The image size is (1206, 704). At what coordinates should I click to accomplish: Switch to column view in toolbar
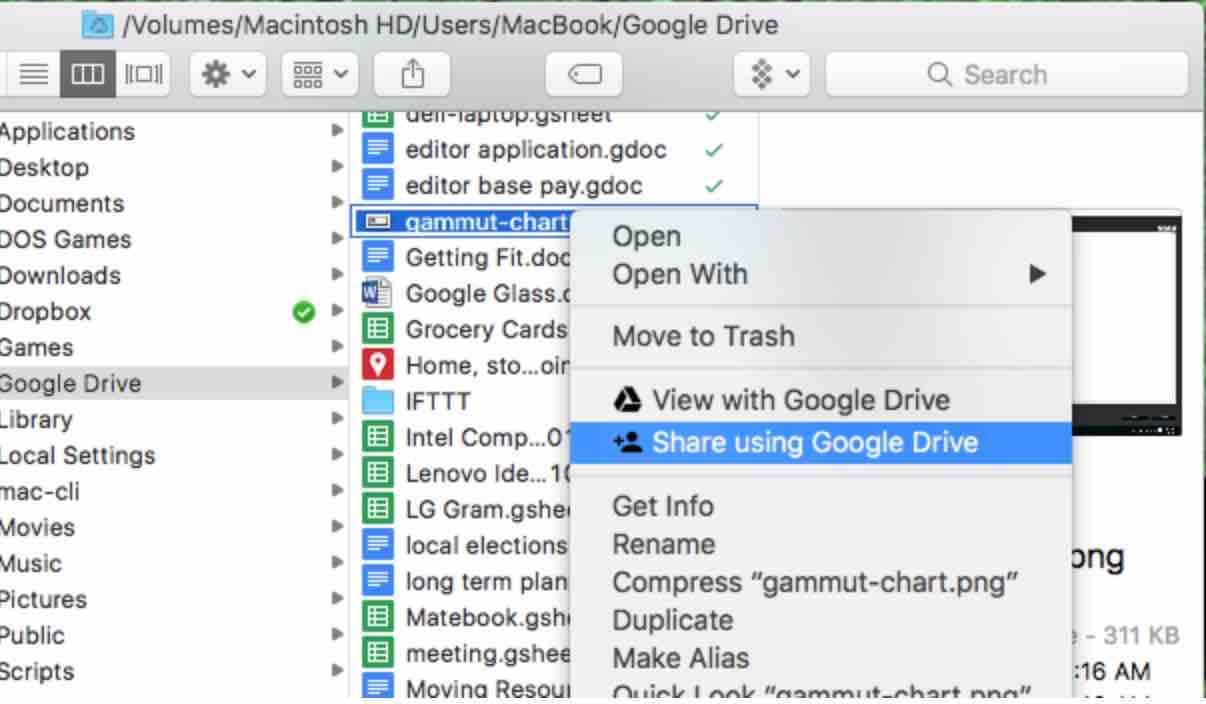click(x=87, y=74)
